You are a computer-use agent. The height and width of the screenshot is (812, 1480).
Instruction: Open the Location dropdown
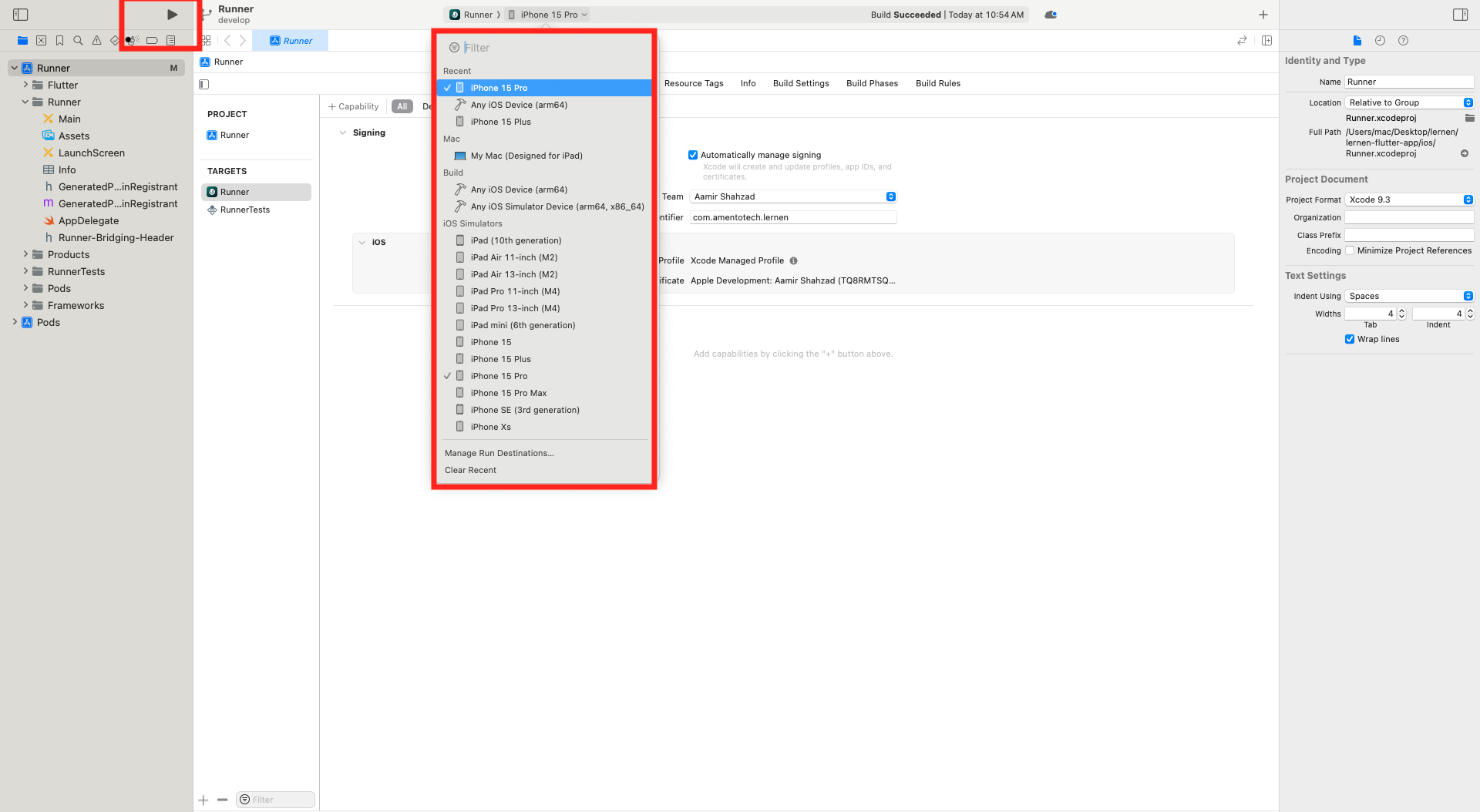point(1409,102)
